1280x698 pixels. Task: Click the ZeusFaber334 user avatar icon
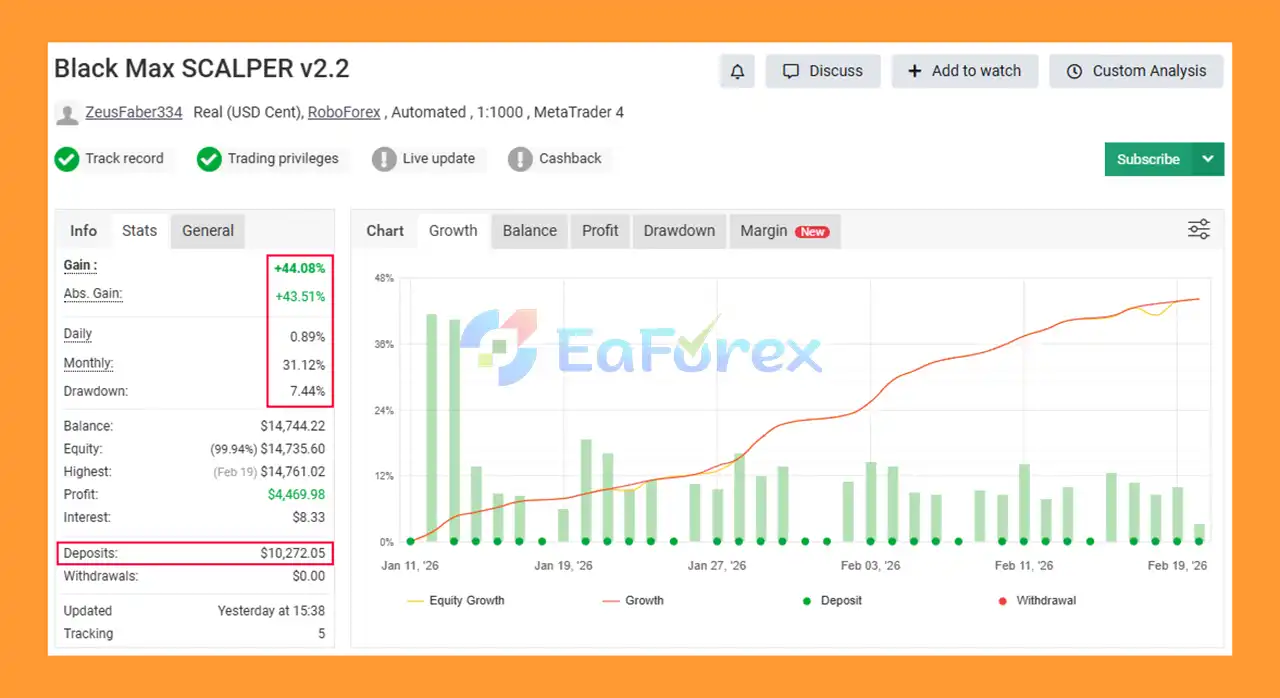[x=67, y=113]
